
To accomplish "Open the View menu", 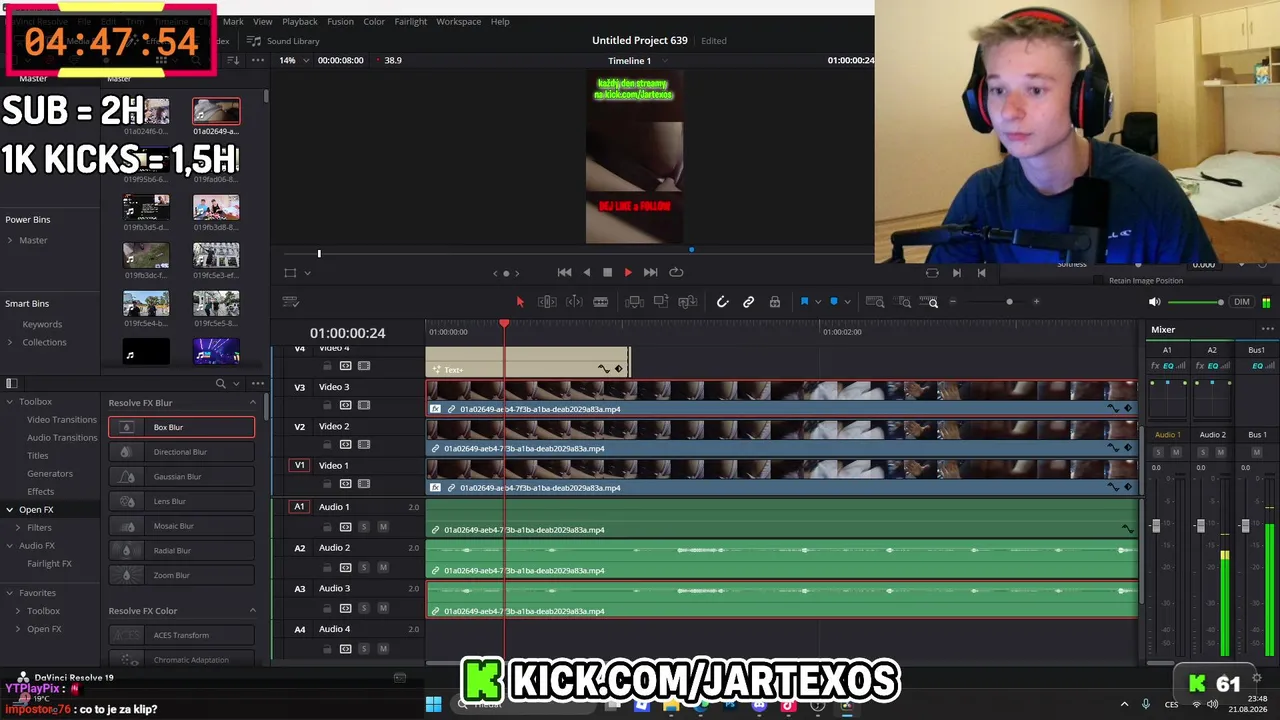I will pyautogui.click(x=262, y=21).
